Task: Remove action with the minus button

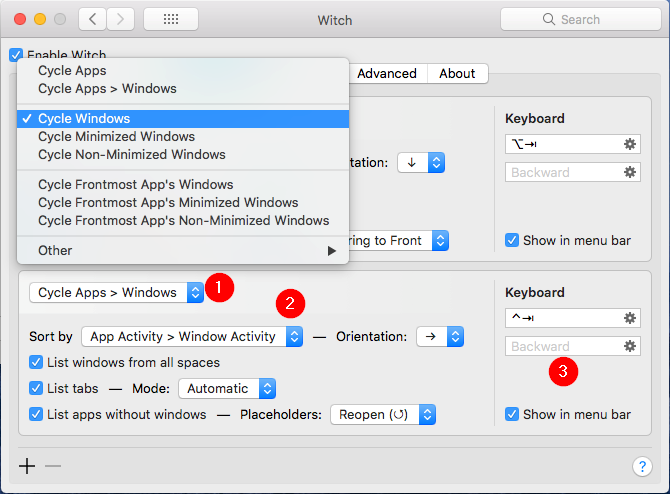Action: (x=53, y=466)
